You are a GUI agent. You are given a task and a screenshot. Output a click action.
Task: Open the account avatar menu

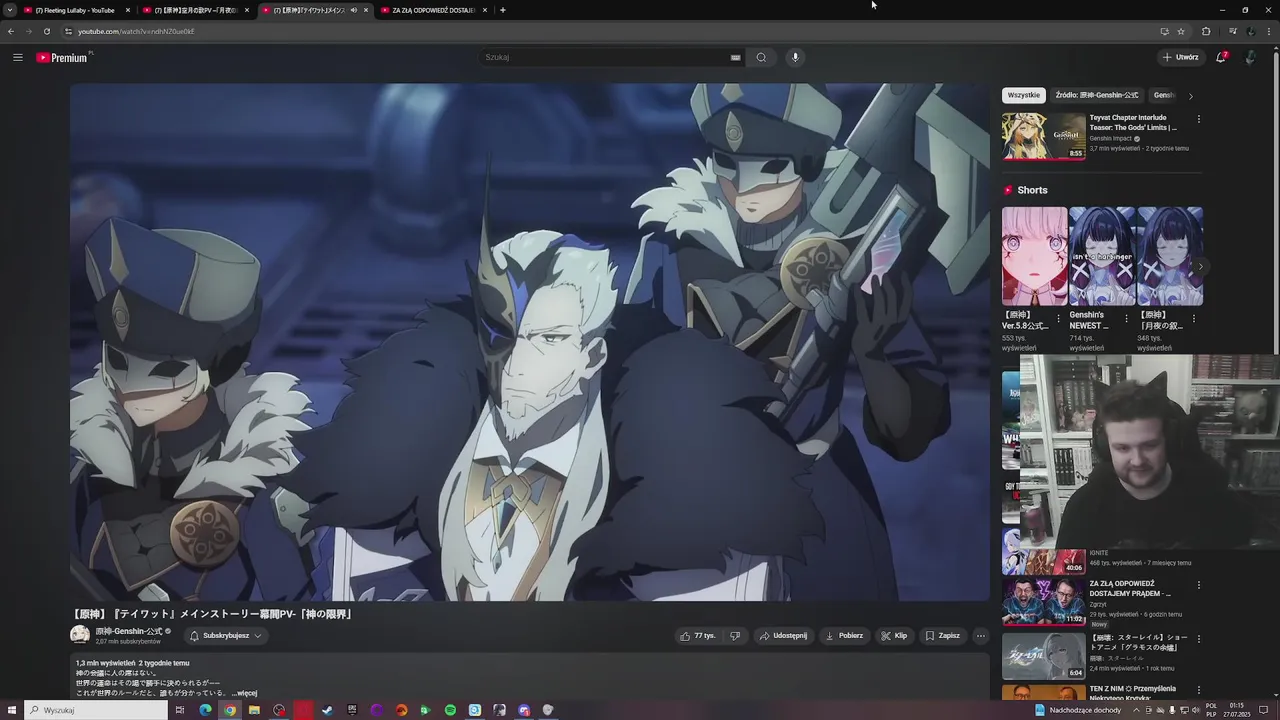1250,57
